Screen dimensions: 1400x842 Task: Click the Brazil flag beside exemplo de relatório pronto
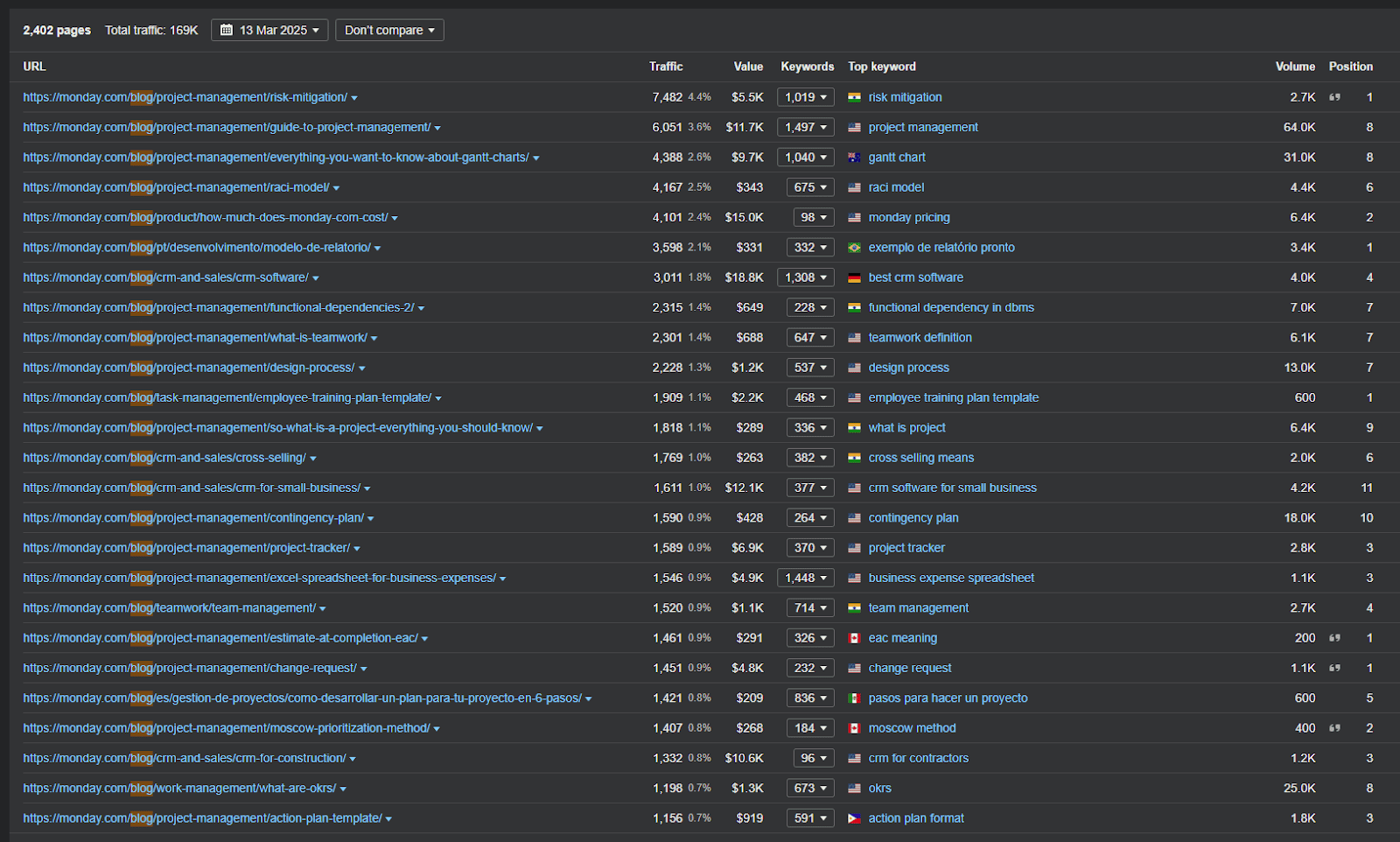[854, 248]
